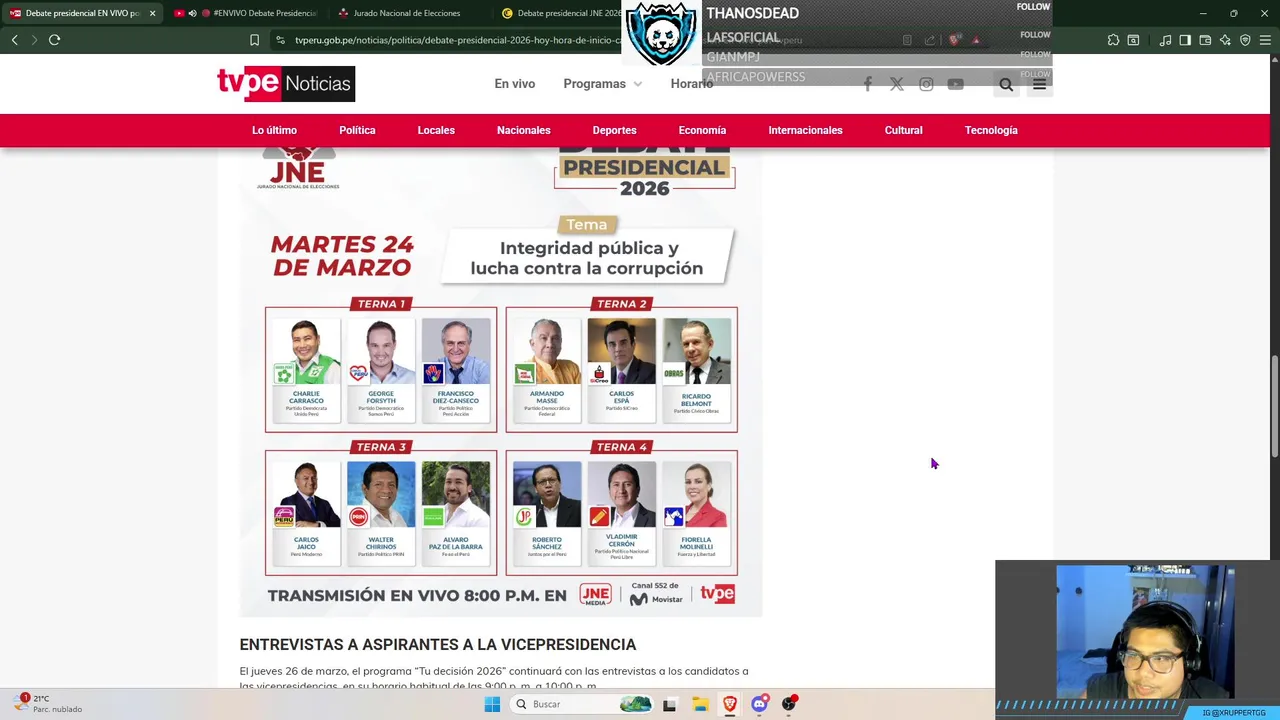Viewport: 1280px width, 720px height.
Task: Click the Windows Buscar search box
Action: [580, 704]
